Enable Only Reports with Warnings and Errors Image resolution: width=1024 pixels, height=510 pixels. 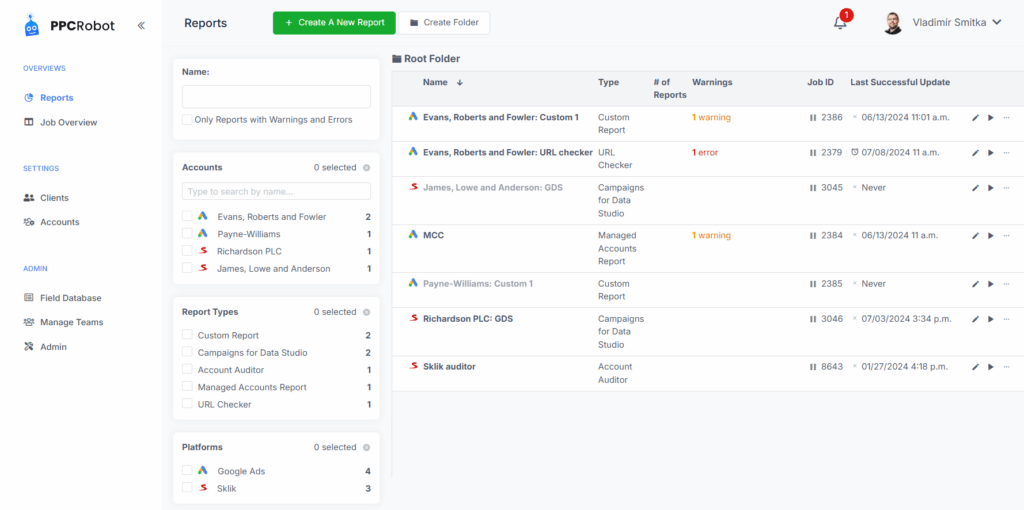click(x=187, y=120)
